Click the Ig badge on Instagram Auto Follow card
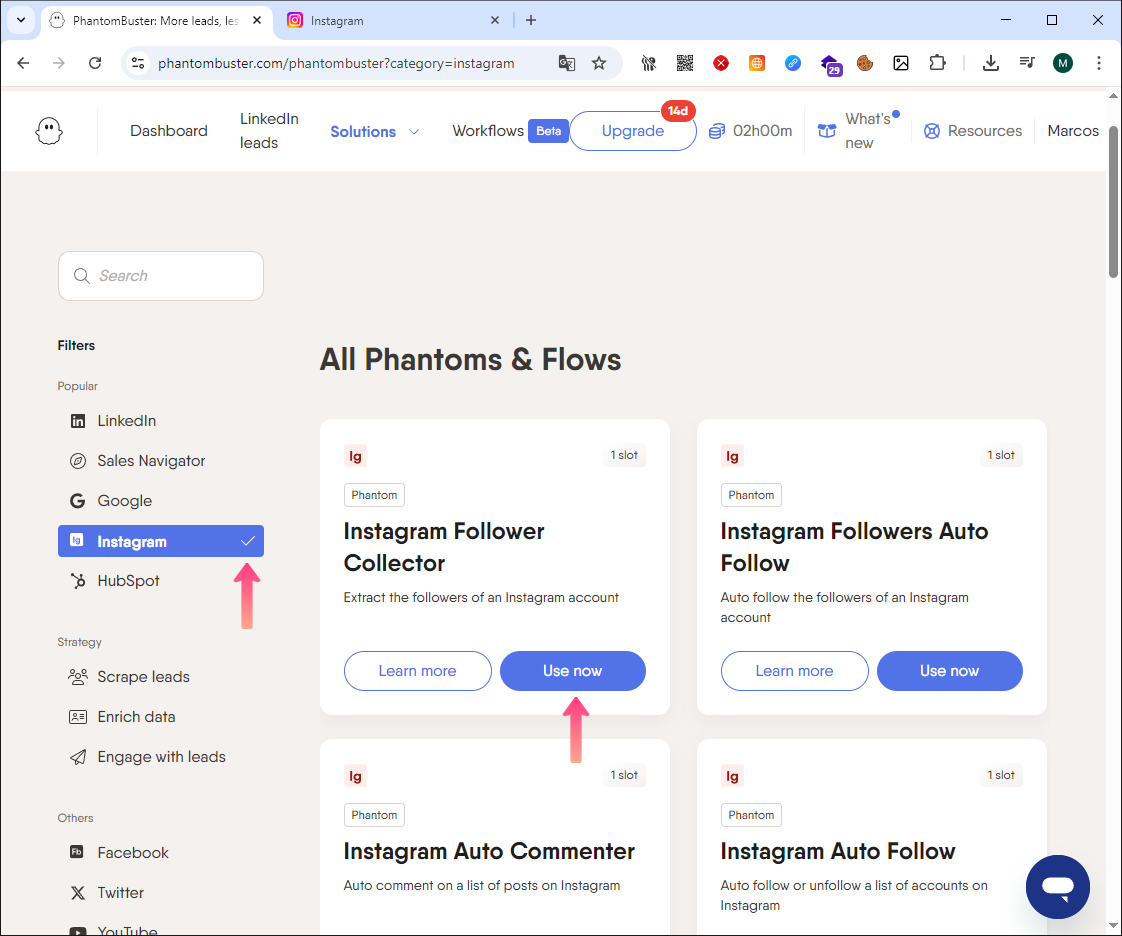Image resolution: width=1122 pixels, height=936 pixels. pos(732,776)
